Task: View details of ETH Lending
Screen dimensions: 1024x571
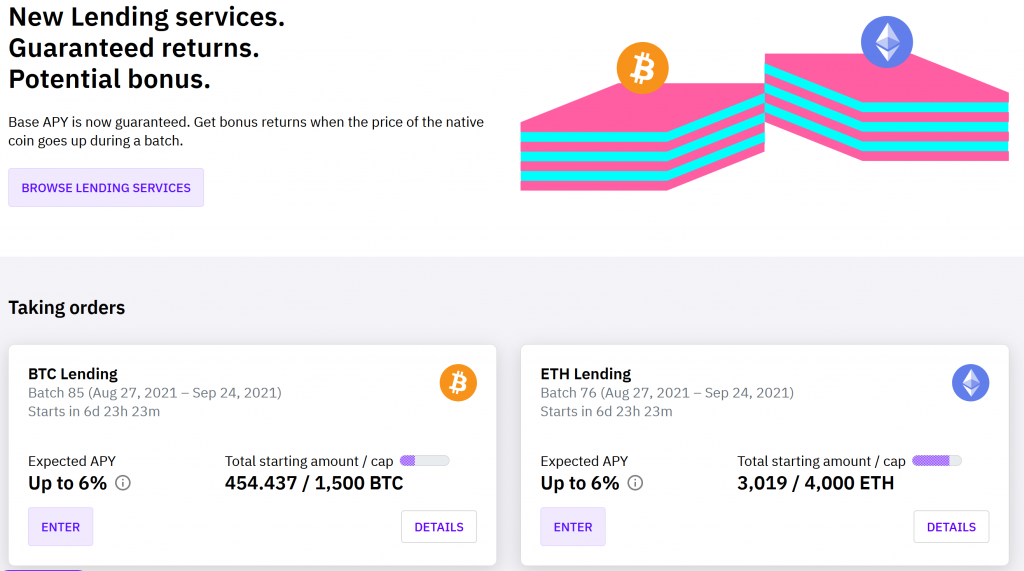Action: click(x=952, y=527)
